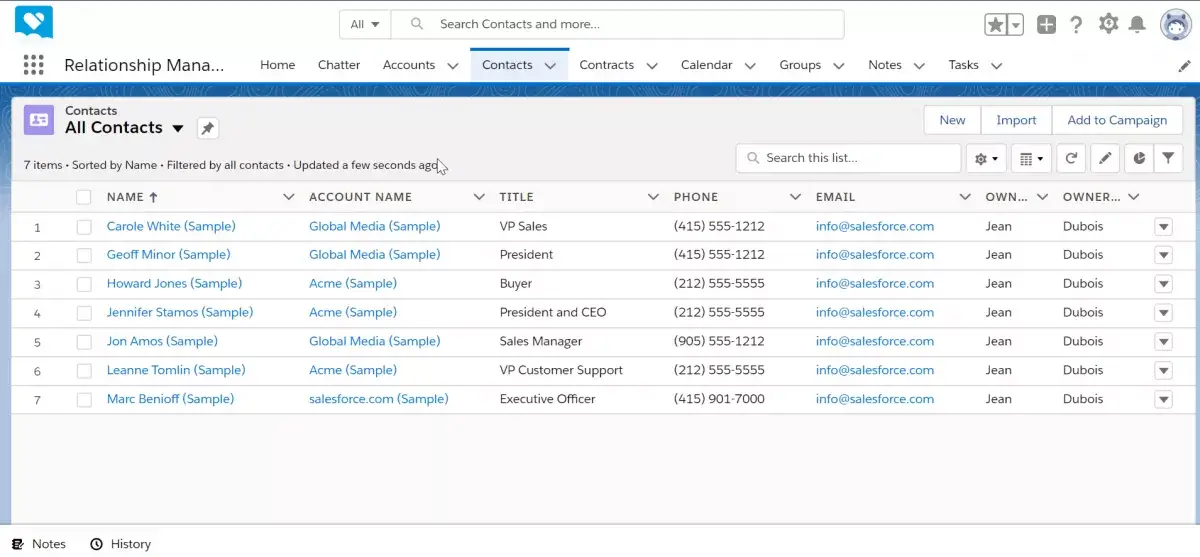Image resolution: width=1200 pixels, height=557 pixels.
Task: Go to the Chatter tab
Action: [x=339, y=65]
